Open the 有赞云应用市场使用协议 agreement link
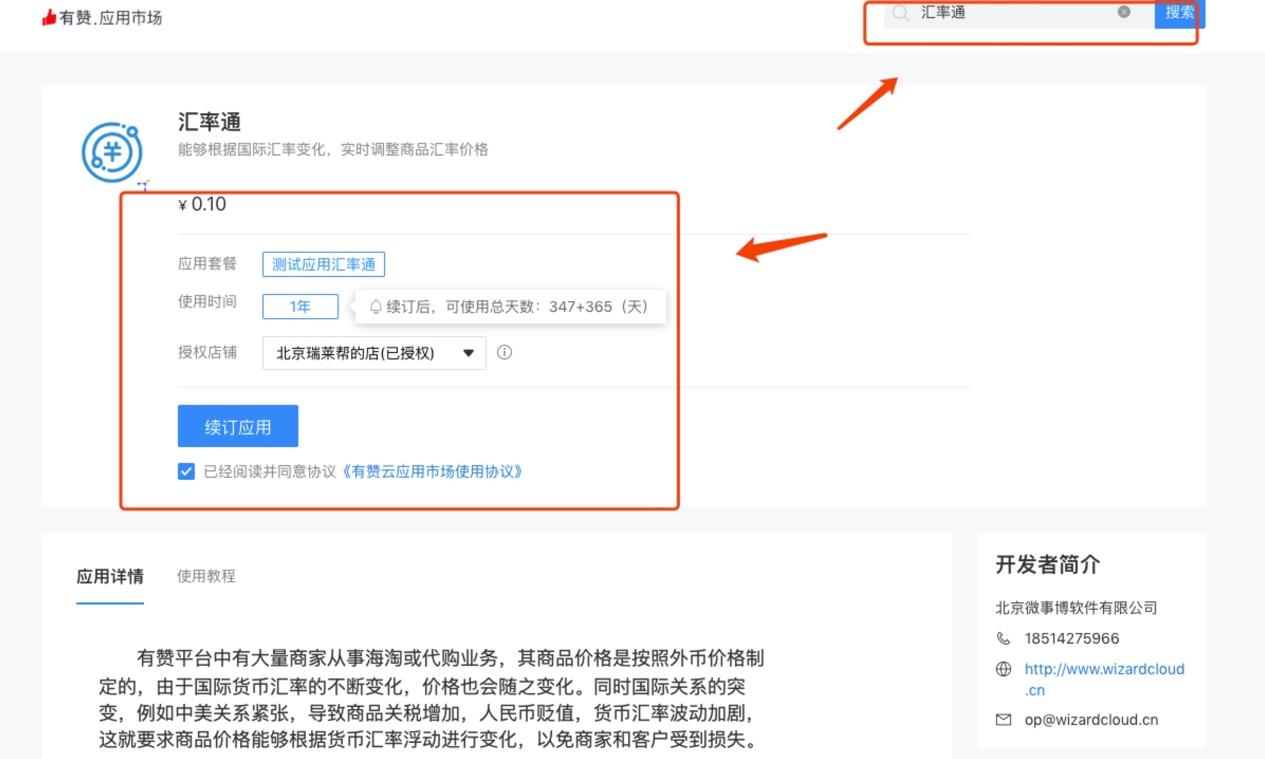Screen dimensions: 1265x759 click(x=432, y=471)
